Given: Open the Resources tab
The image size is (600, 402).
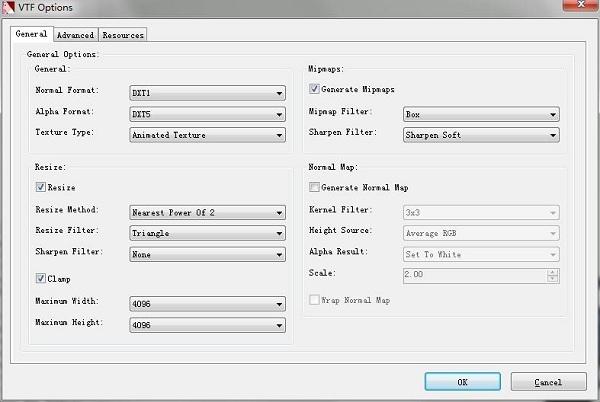Looking at the screenshot, I should point(122,35).
